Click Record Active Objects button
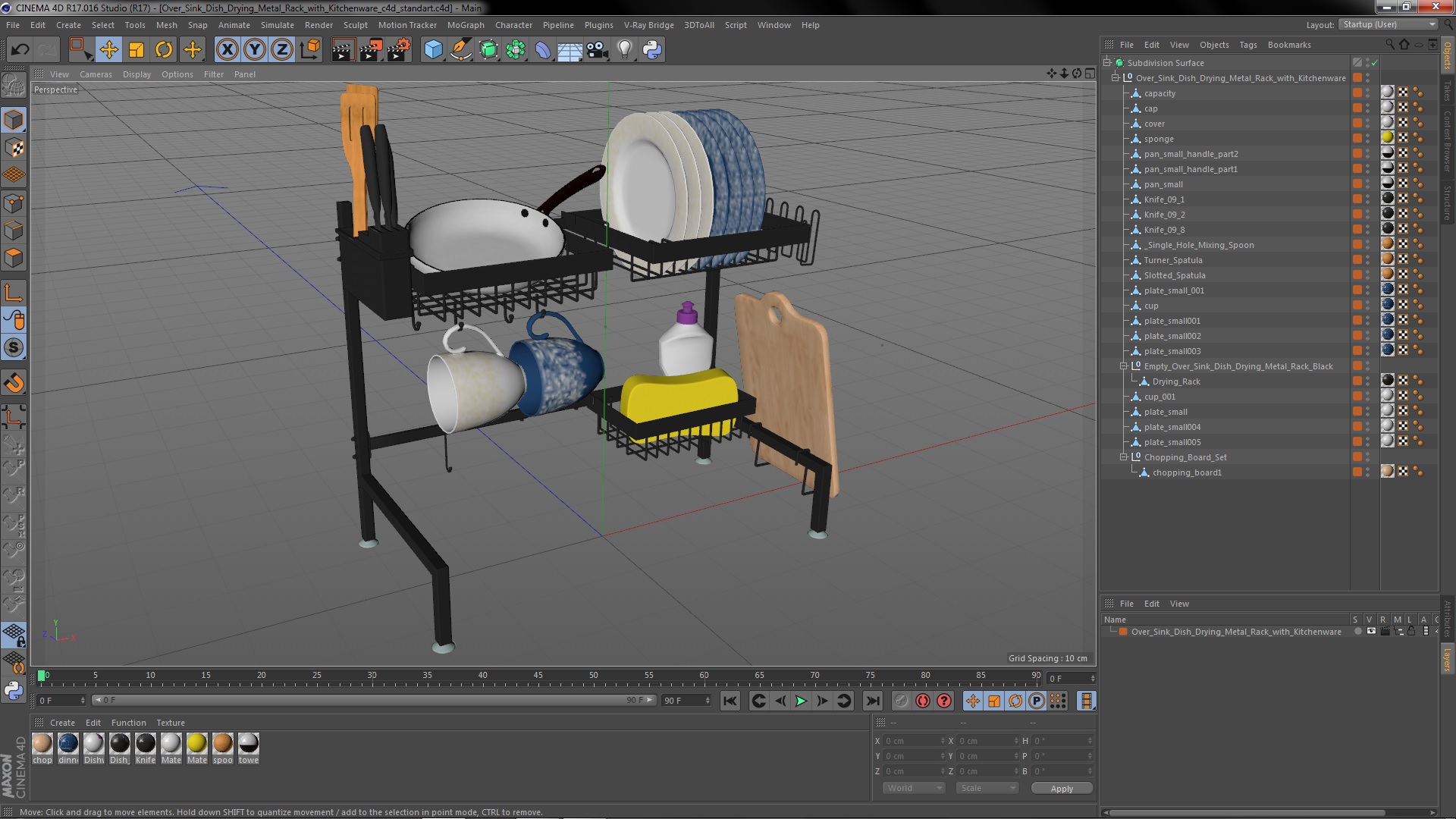The height and width of the screenshot is (819, 1456). point(901,701)
